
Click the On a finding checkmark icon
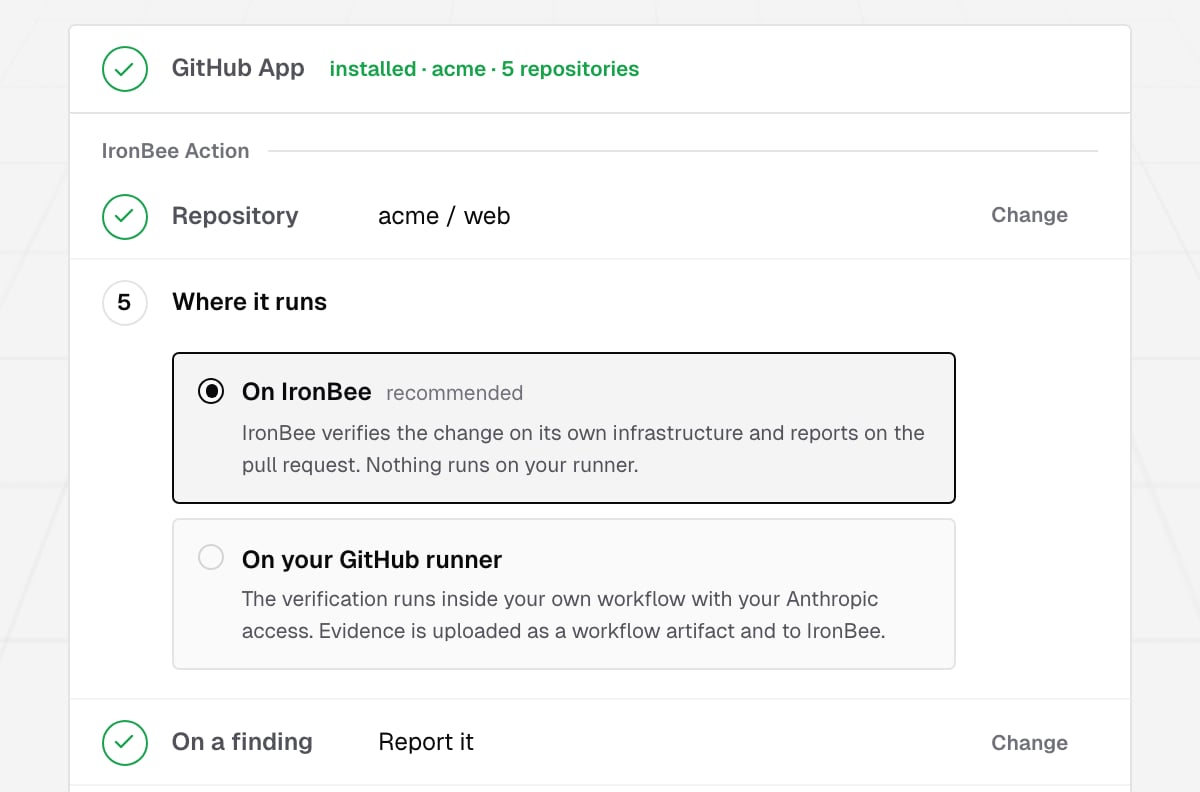tap(125, 742)
